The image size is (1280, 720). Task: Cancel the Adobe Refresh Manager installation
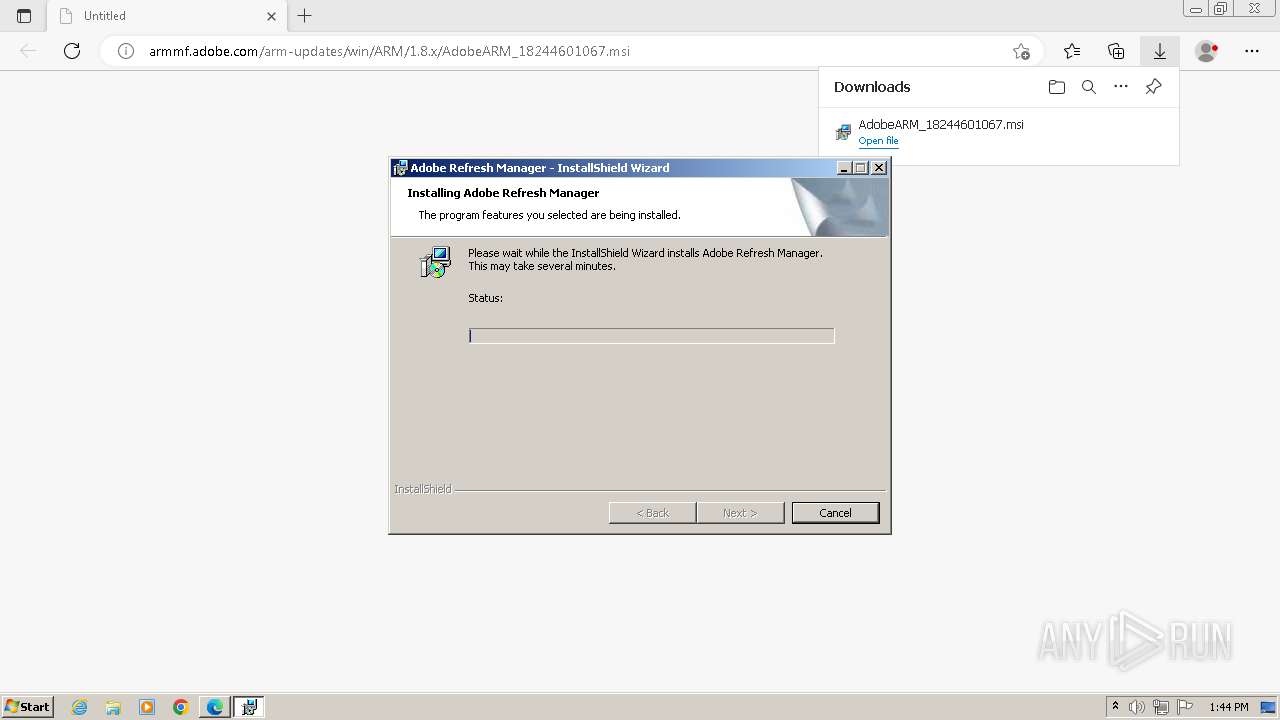pos(835,513)
